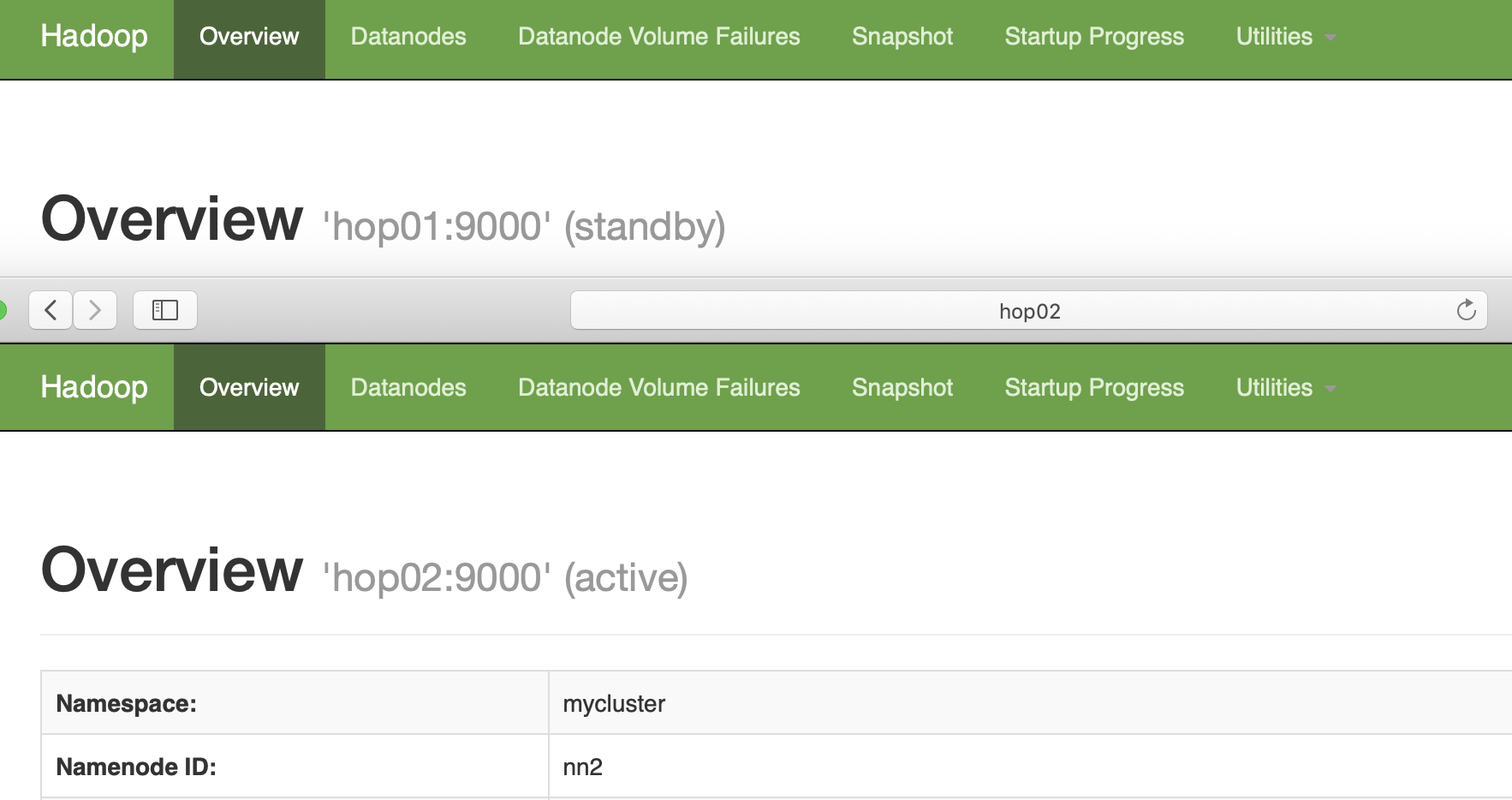1512x800 pixels.
Task: Select Datanode Volume Failures in hop02 navbar
Action: tap(659, 388)
